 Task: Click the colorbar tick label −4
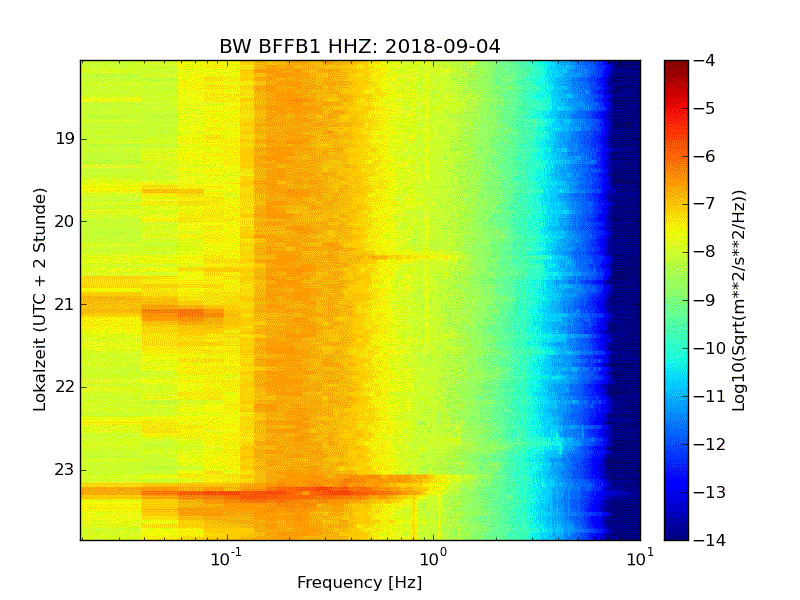[x=704, y=60]
